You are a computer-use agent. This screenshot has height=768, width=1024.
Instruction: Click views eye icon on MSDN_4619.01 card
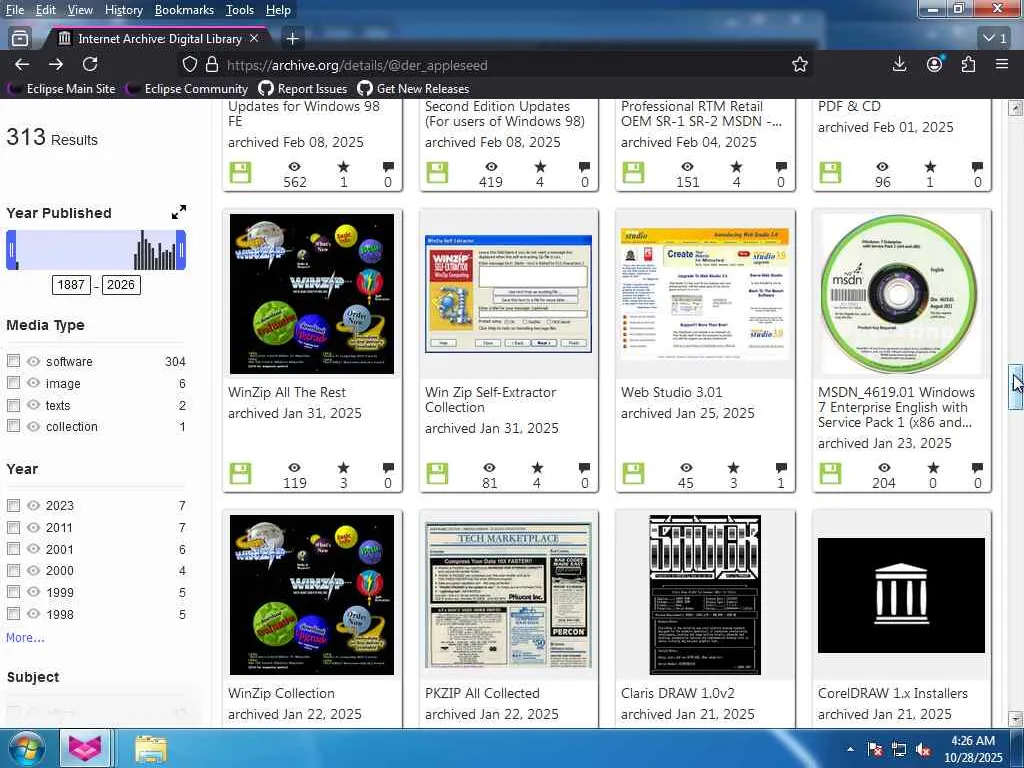pos(884,468)
